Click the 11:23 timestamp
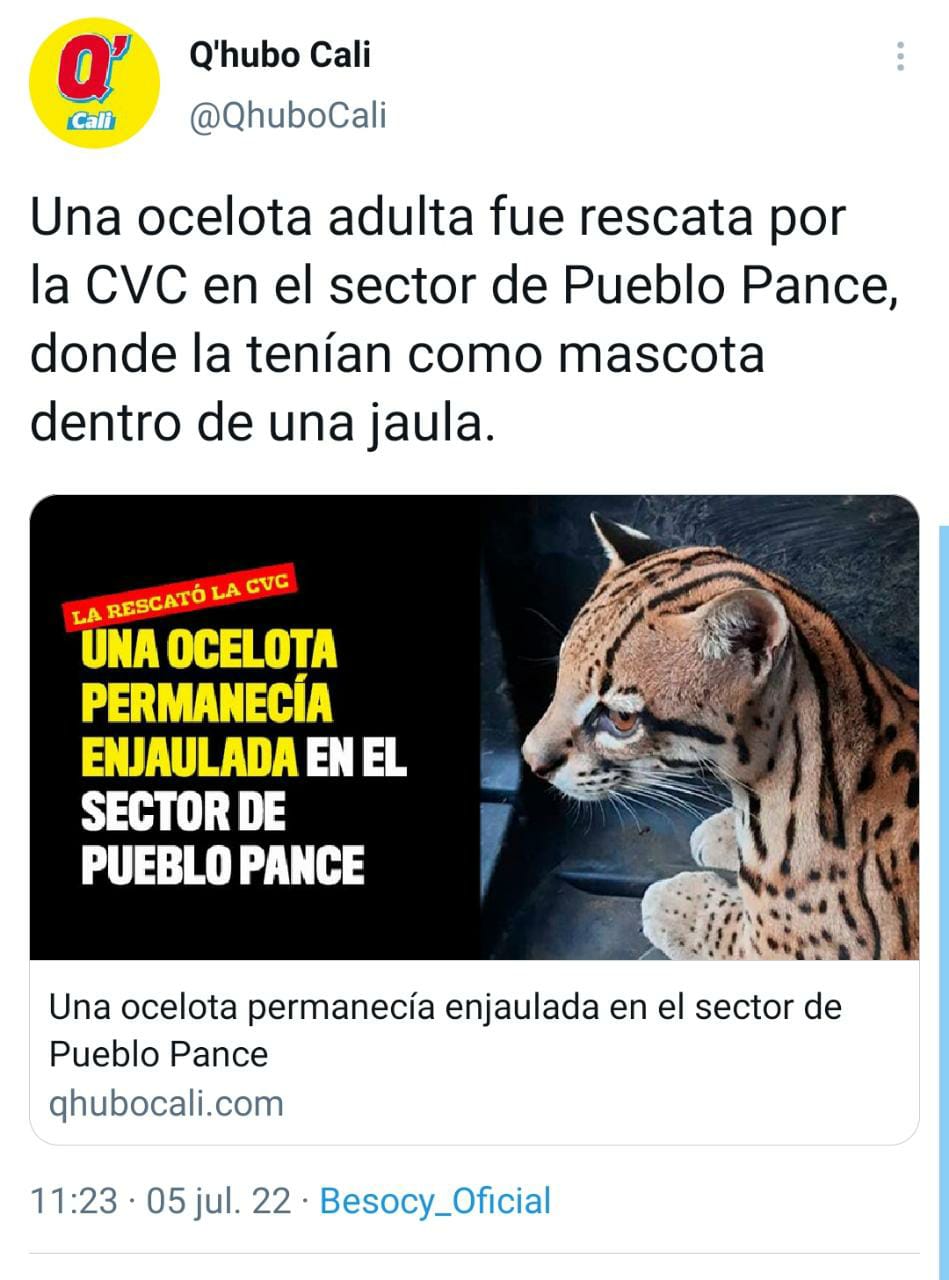The height and width of the screenshot is (1280, 949). 73,1201
